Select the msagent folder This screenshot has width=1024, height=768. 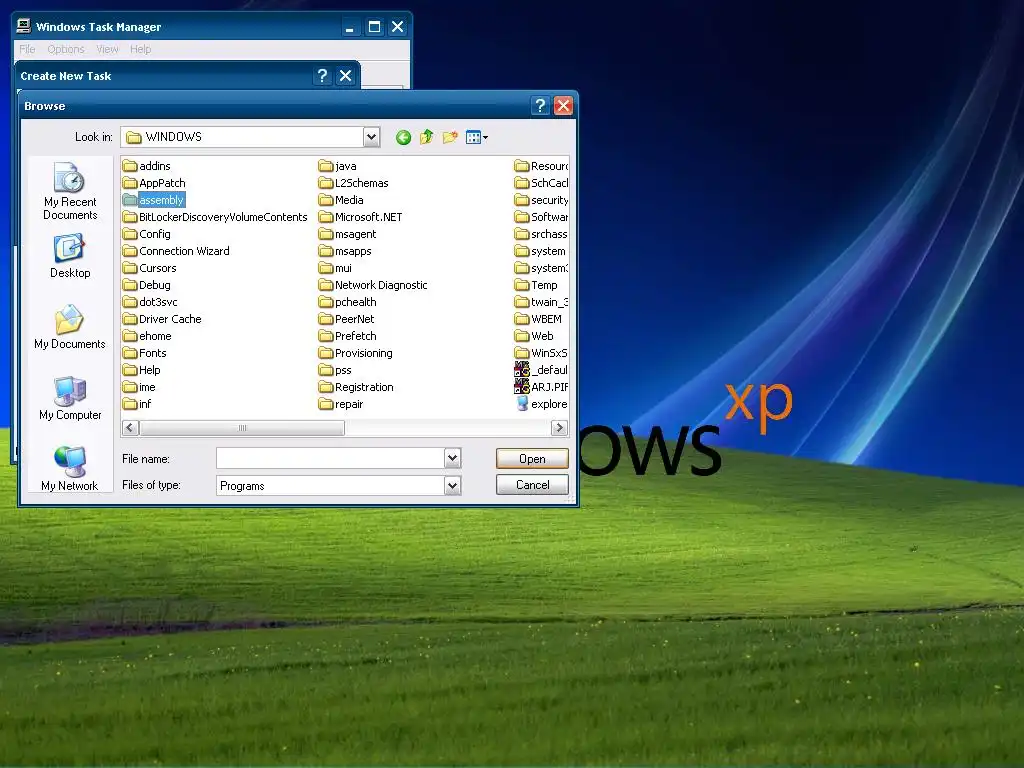coord(347,234)
